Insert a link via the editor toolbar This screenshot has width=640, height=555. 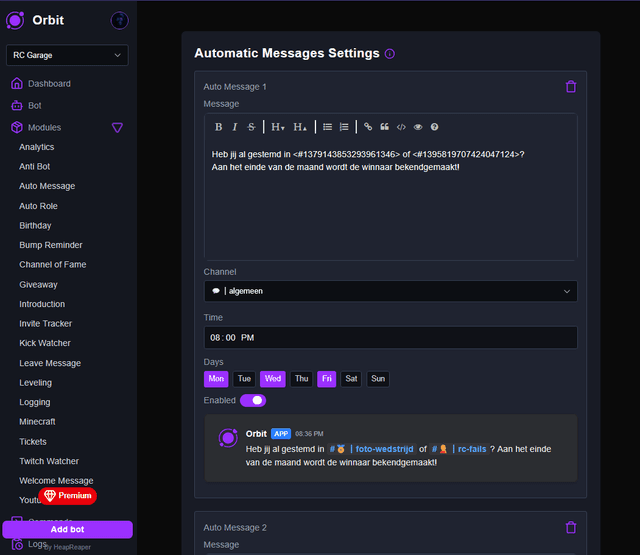(368, 127)
